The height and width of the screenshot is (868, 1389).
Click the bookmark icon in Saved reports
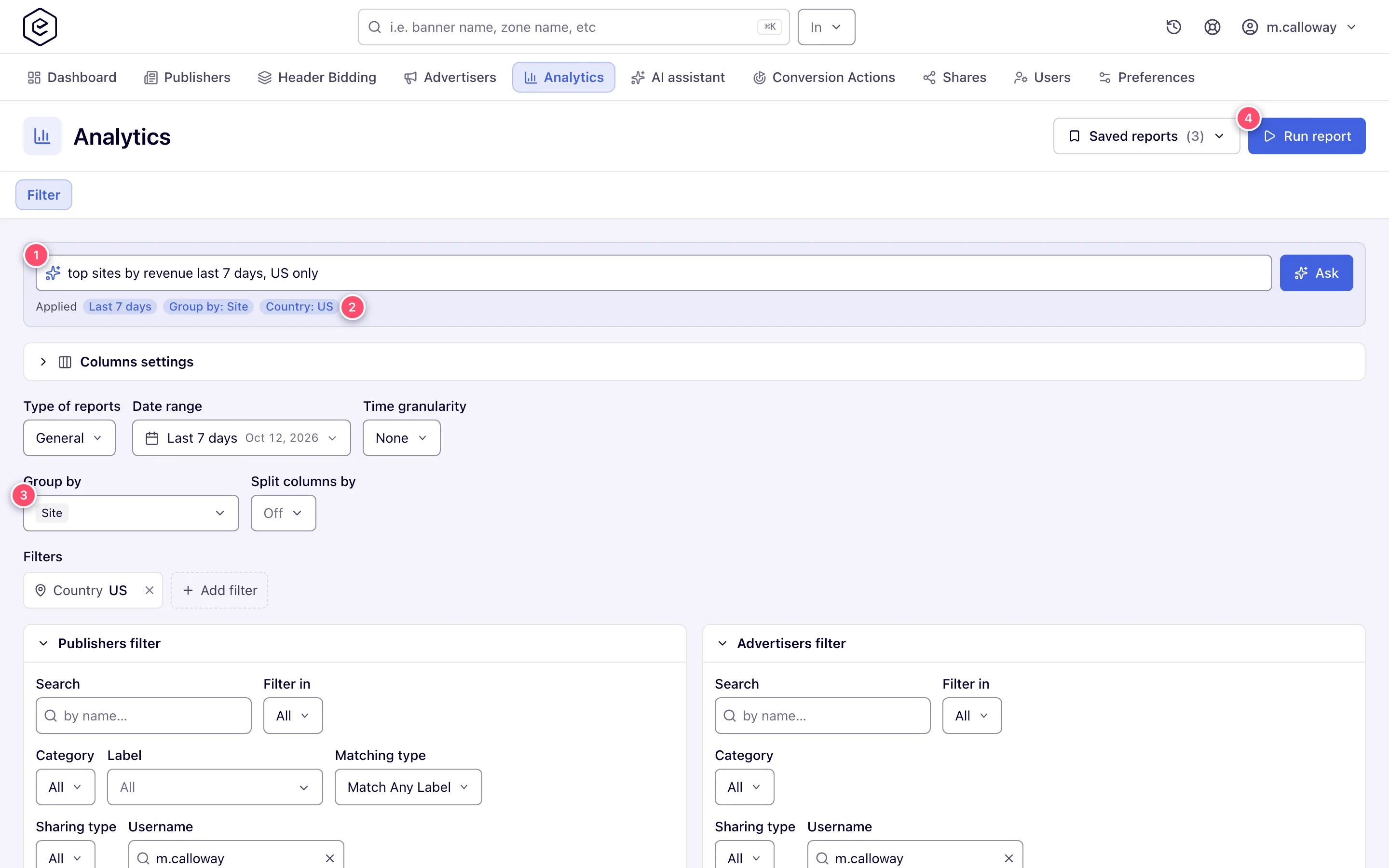[x=1075, y=136]
